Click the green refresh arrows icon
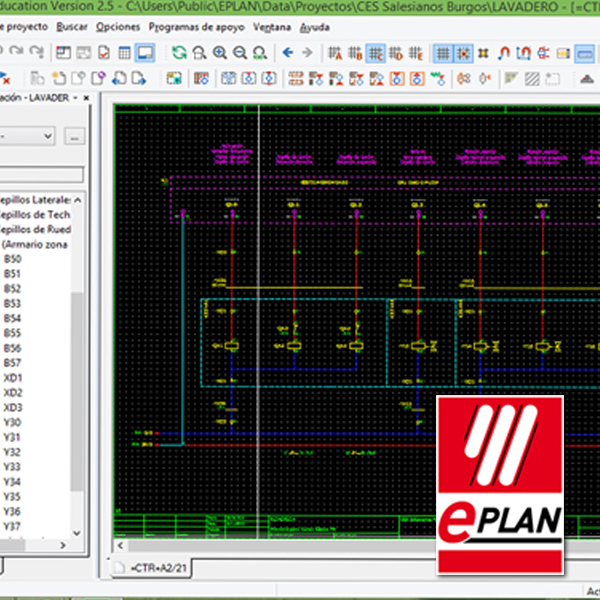 pos(179,52)
